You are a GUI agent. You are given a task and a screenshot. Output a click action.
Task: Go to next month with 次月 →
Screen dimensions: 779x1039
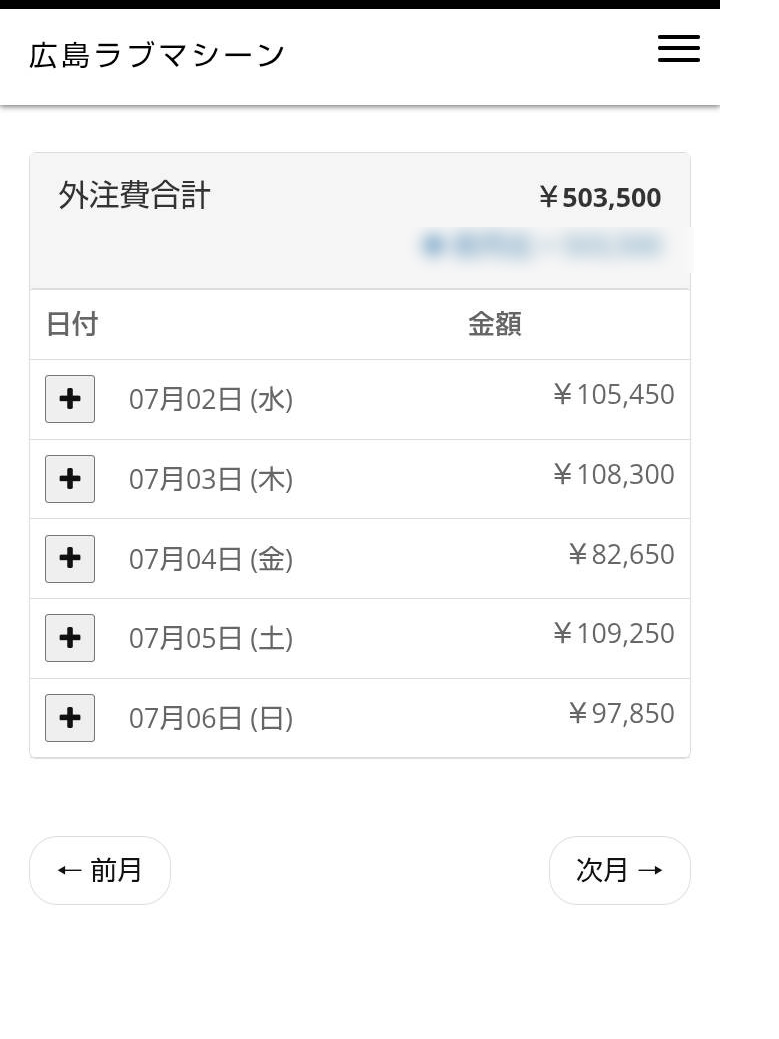[x=619, y=870]
